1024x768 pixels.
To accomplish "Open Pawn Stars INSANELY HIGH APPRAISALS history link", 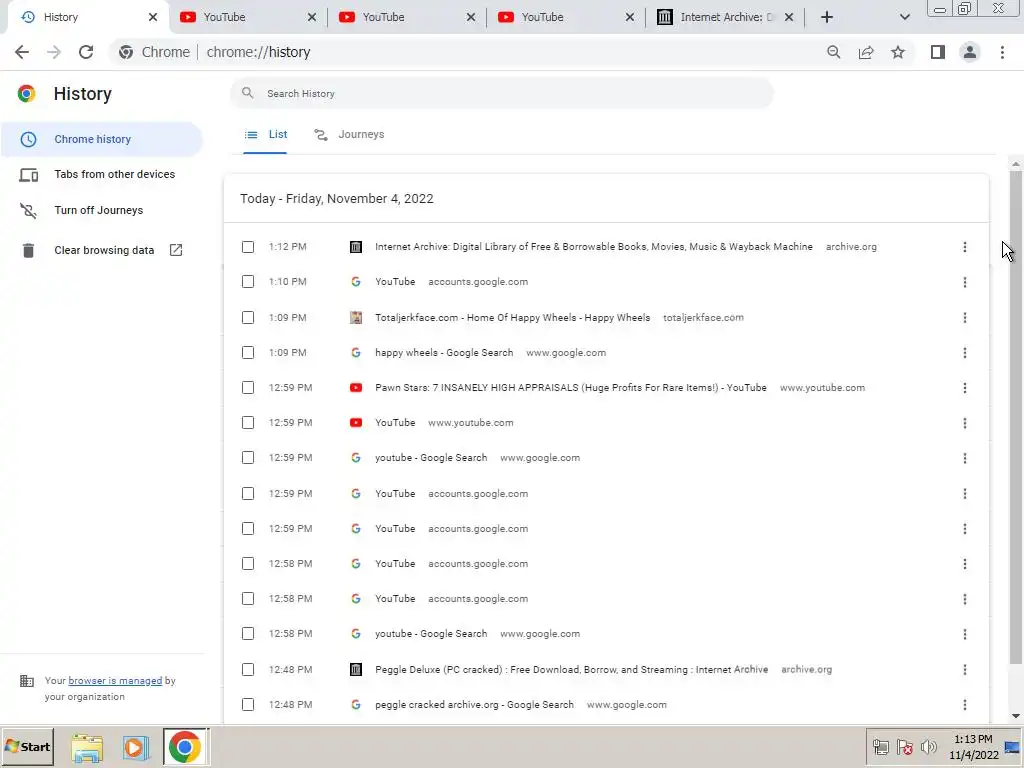I will click(x=571, y=388).
